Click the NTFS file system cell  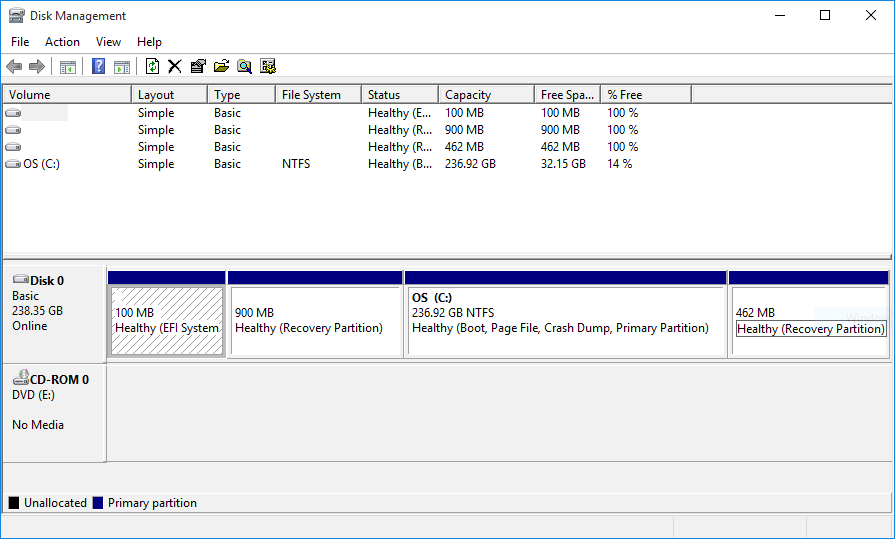296,164
